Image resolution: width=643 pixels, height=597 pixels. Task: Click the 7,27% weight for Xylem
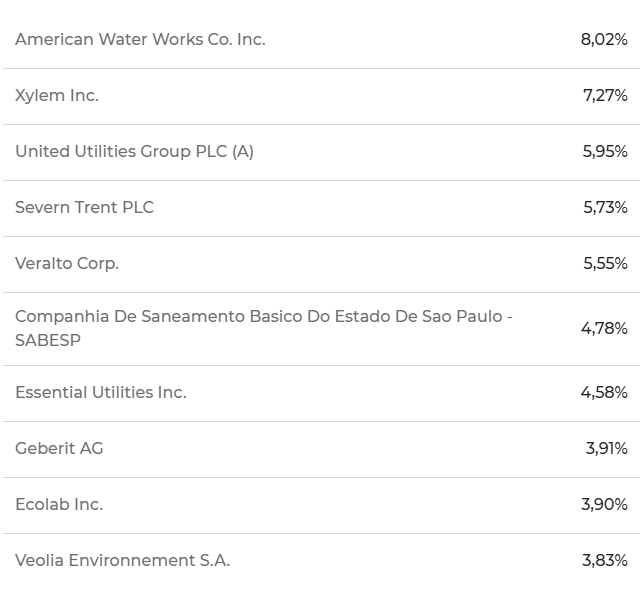[x=605, y=96]
